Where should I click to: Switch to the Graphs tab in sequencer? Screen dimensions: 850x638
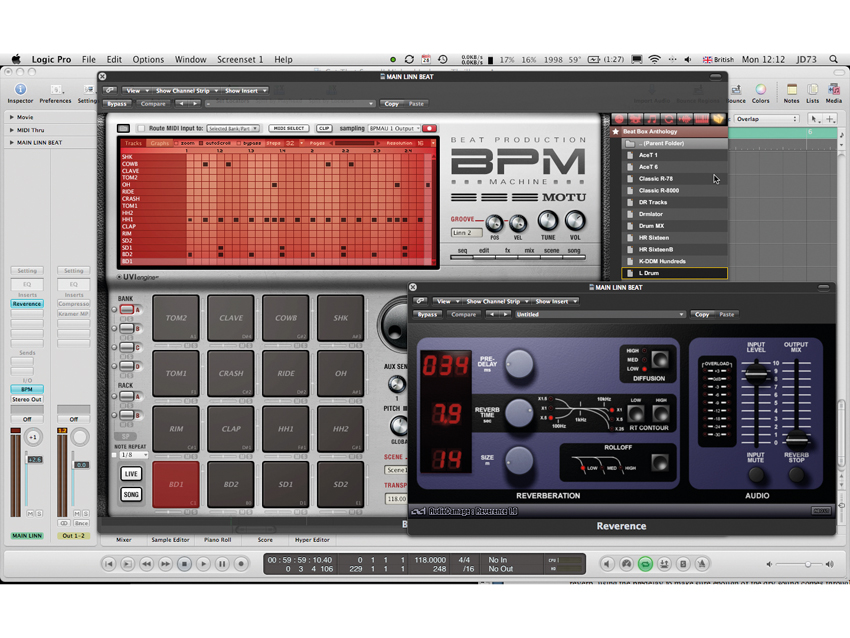(159, 143)
